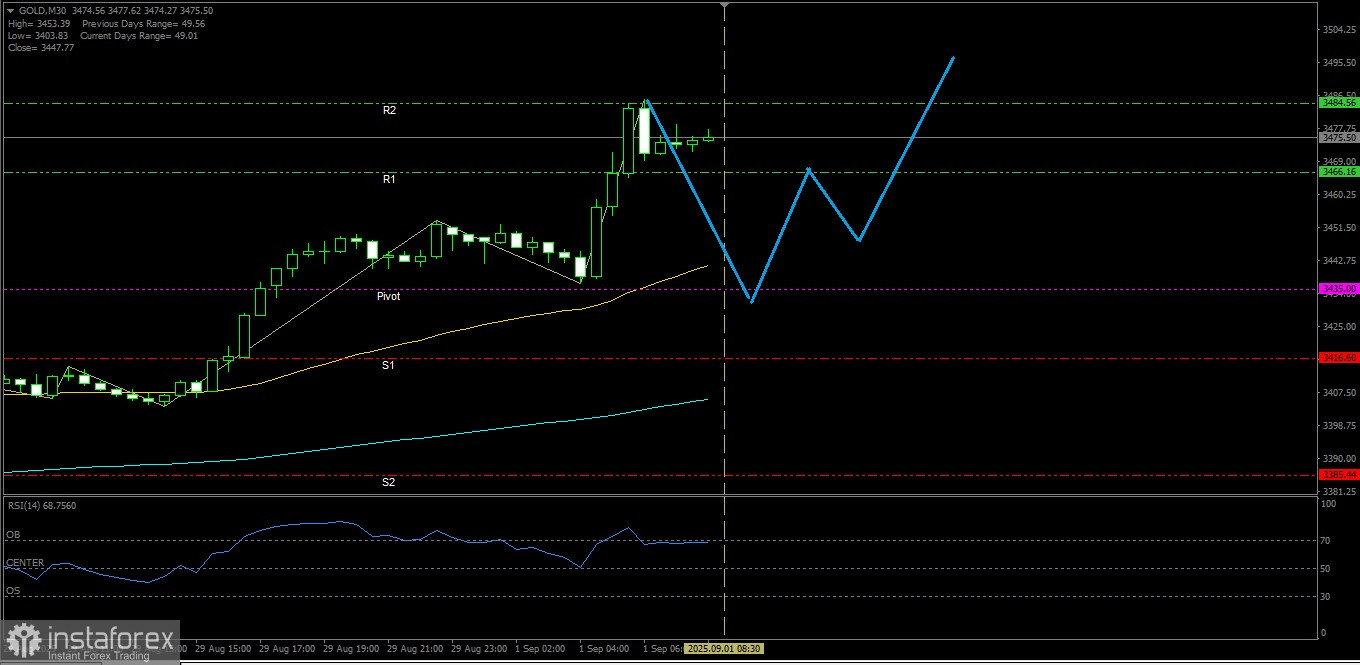Click the 29 Aug 23:00 time axis label
The image size is (1360, 665).
[481, 648]
